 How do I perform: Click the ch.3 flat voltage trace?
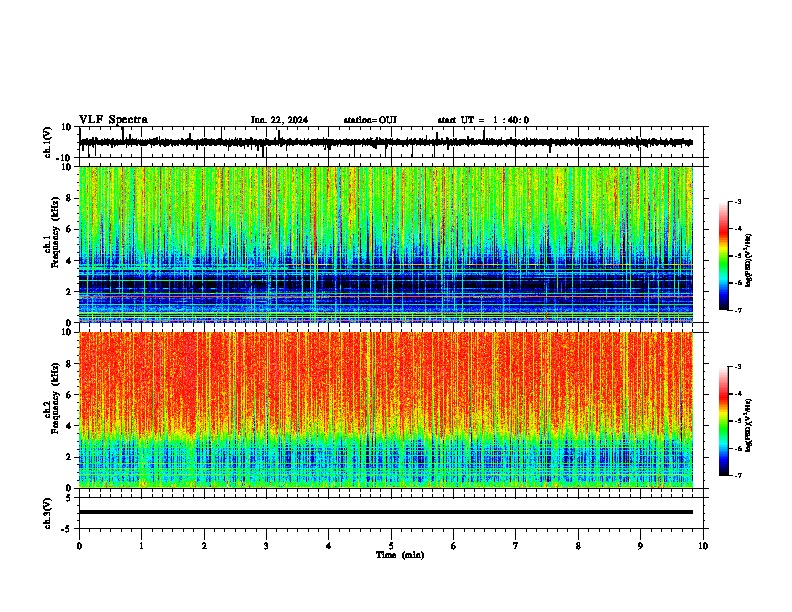coord(386,512)
